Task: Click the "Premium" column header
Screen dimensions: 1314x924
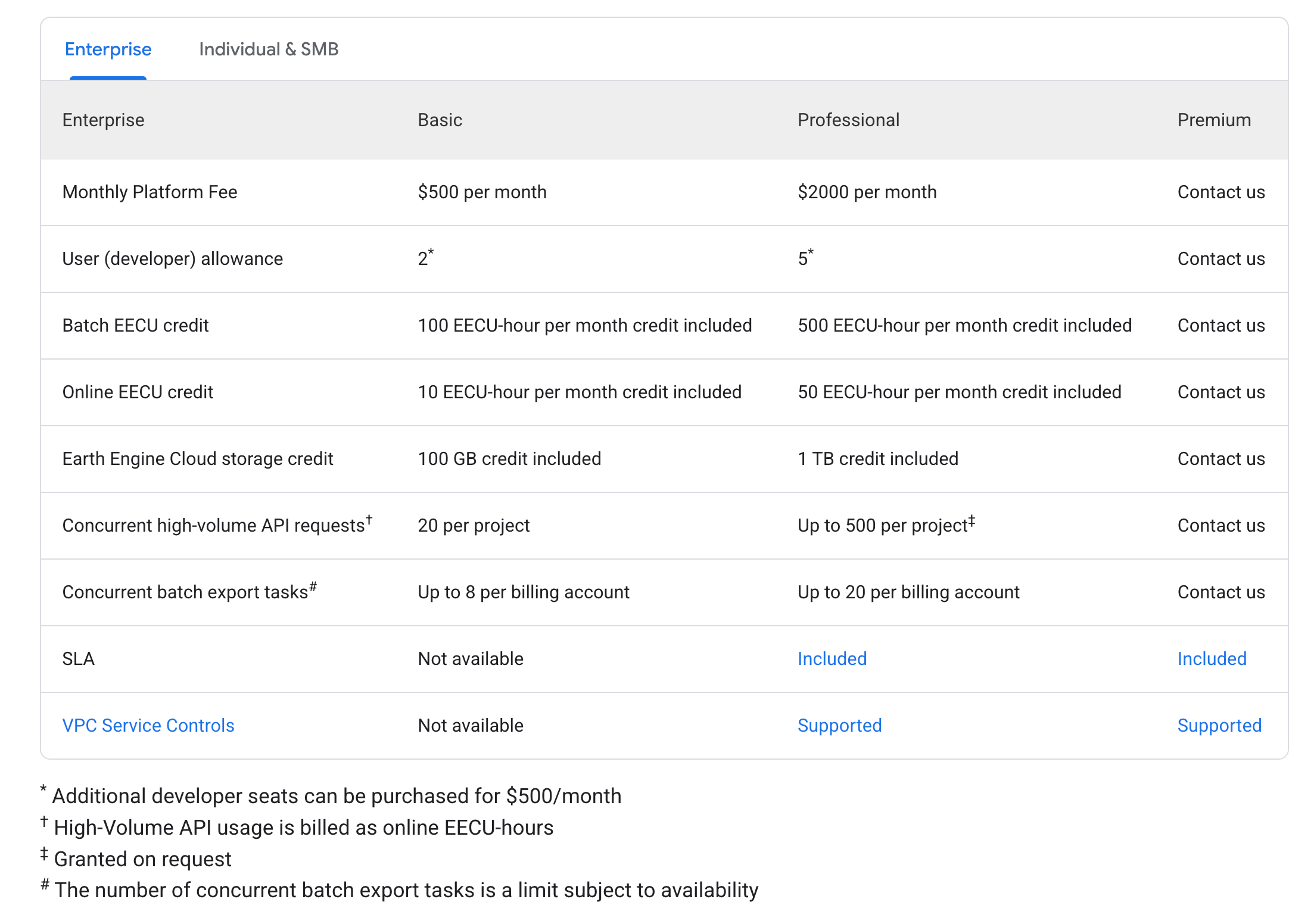Action: pos(1214,120)
